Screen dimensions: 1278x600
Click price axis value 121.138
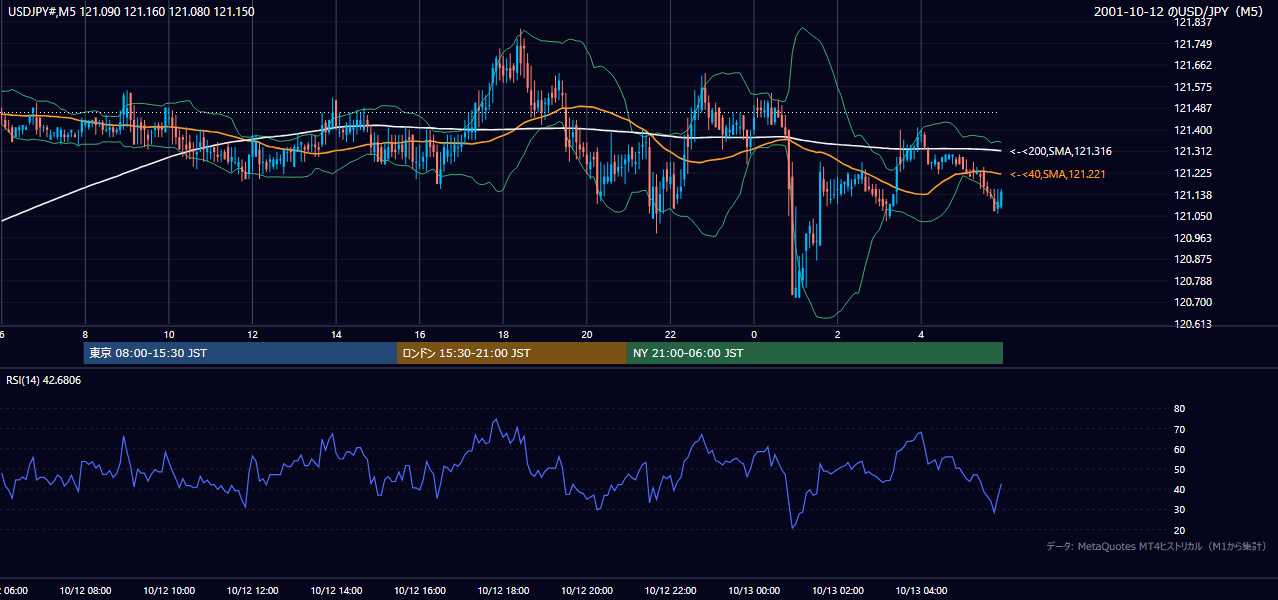click(1193, 195)
